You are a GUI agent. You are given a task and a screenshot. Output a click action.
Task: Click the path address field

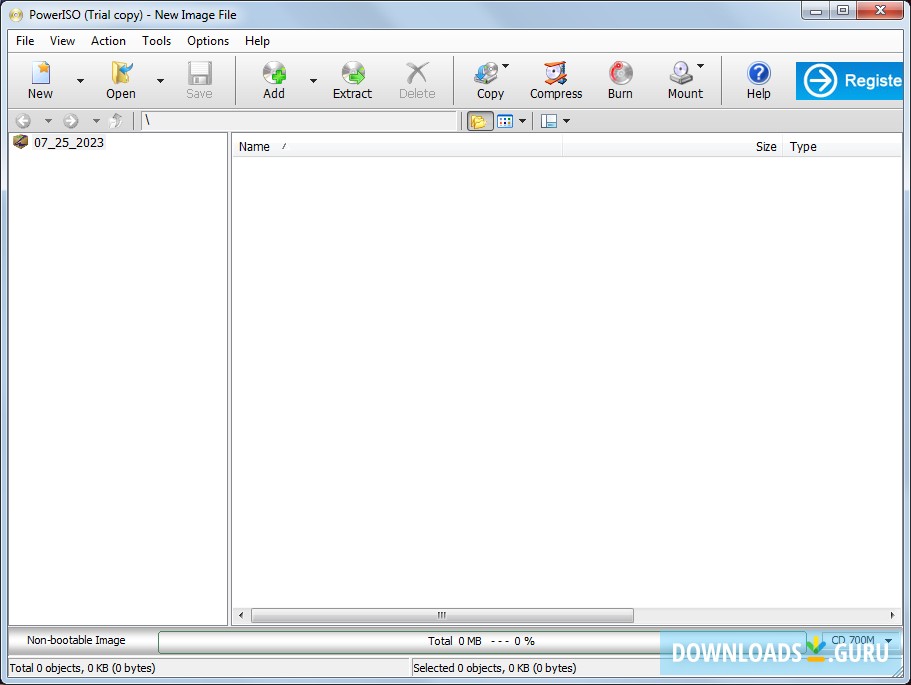click(300, 121)
